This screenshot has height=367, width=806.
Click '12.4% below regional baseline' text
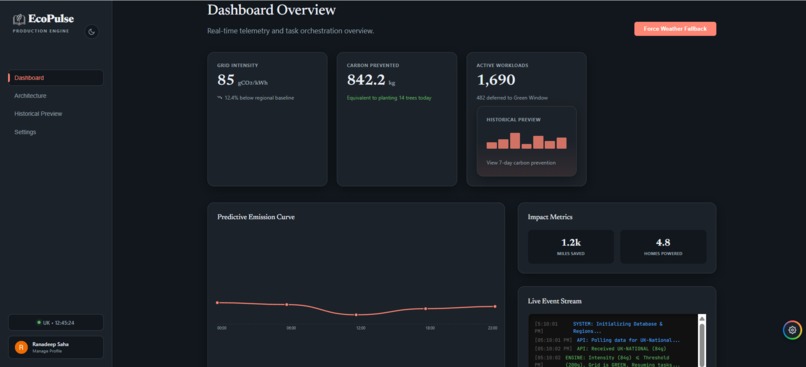point(259,98)
